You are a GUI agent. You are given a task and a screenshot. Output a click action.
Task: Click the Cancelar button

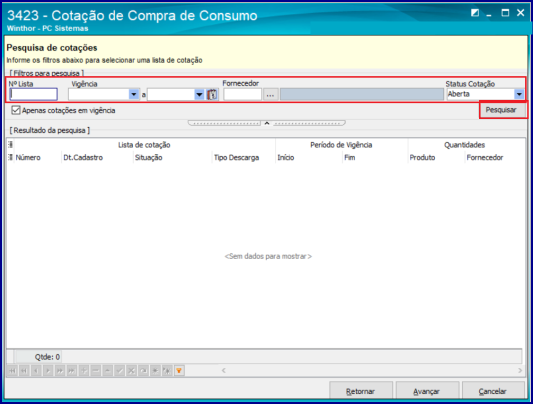[x=493, y=391]
